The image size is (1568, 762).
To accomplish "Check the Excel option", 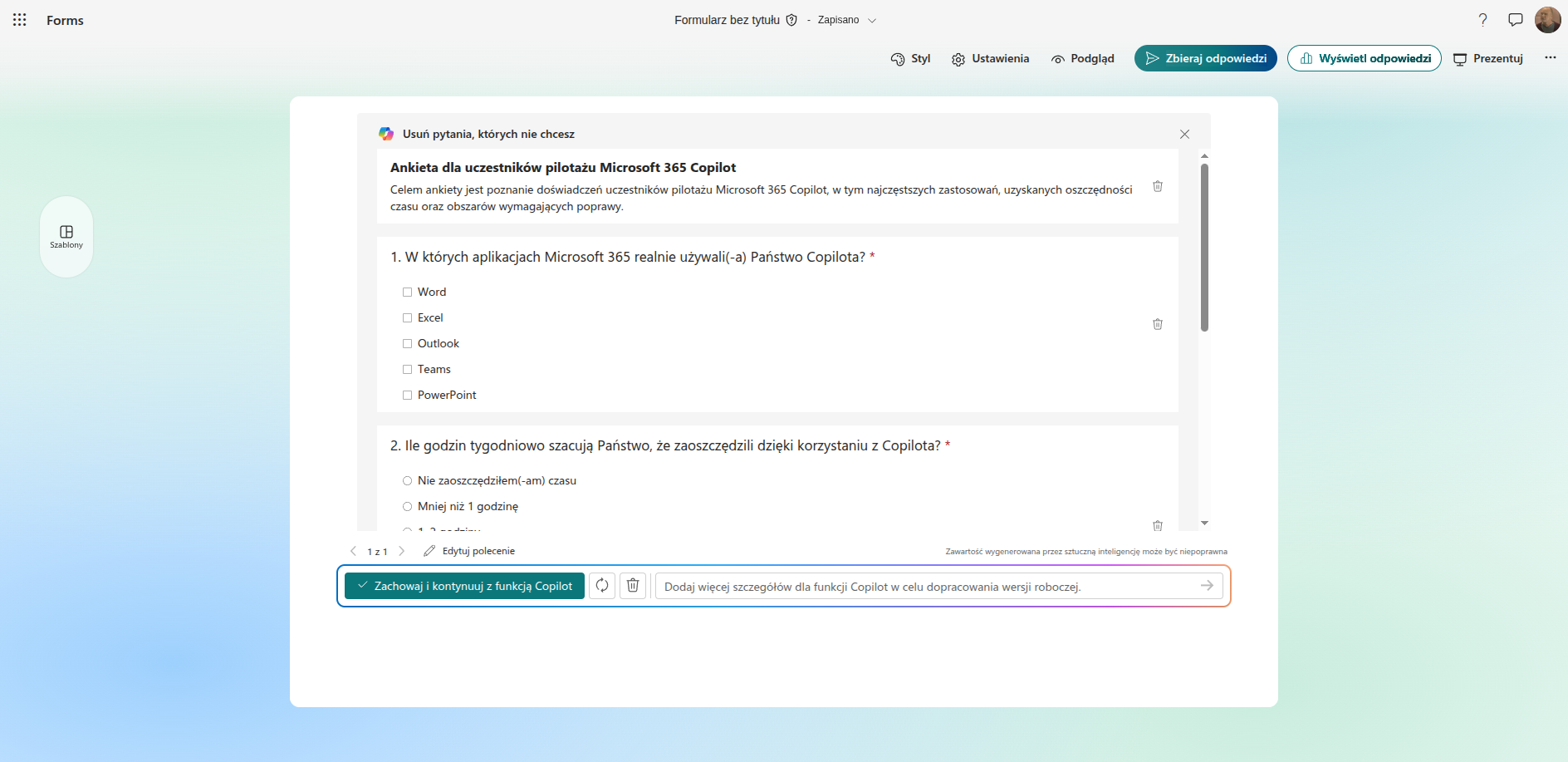I will pyautogui.click(x=407, y=317).
